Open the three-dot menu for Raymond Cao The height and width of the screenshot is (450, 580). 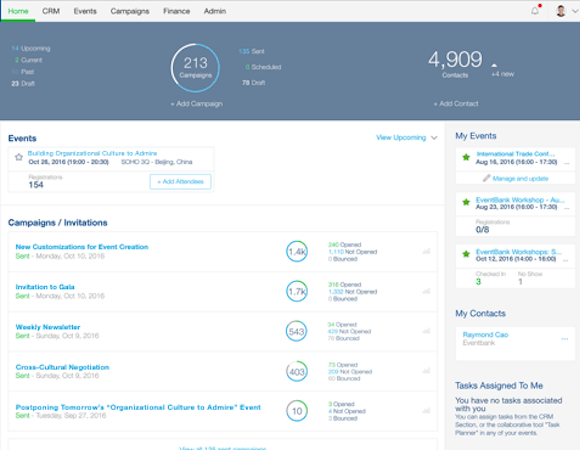click(x=564, y=339)
